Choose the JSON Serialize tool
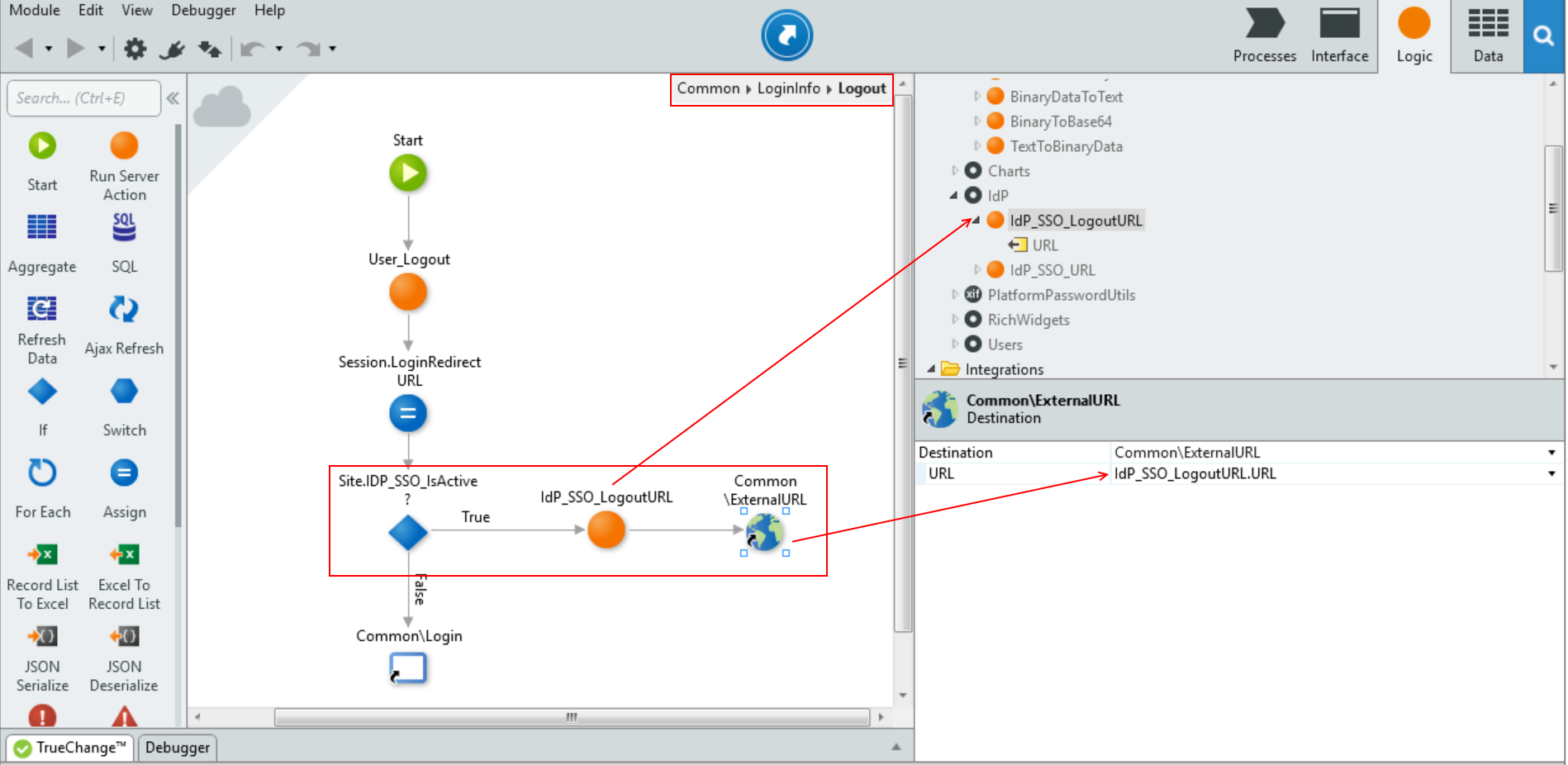The image size is (1568, 765). [x=42, y=637]
